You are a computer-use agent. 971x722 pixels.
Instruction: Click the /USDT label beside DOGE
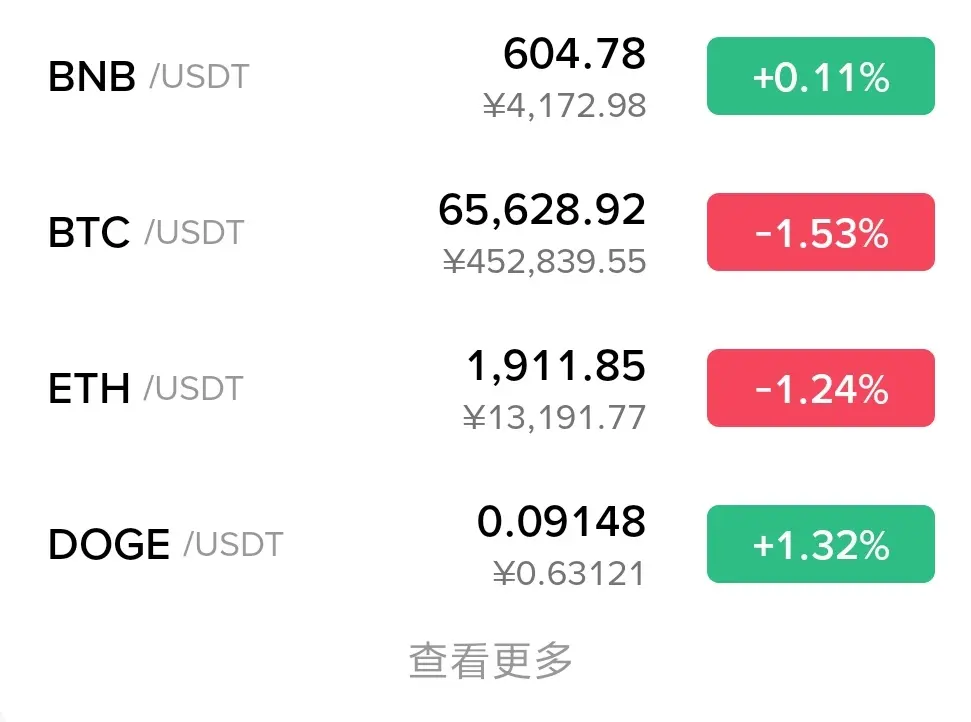233,545
